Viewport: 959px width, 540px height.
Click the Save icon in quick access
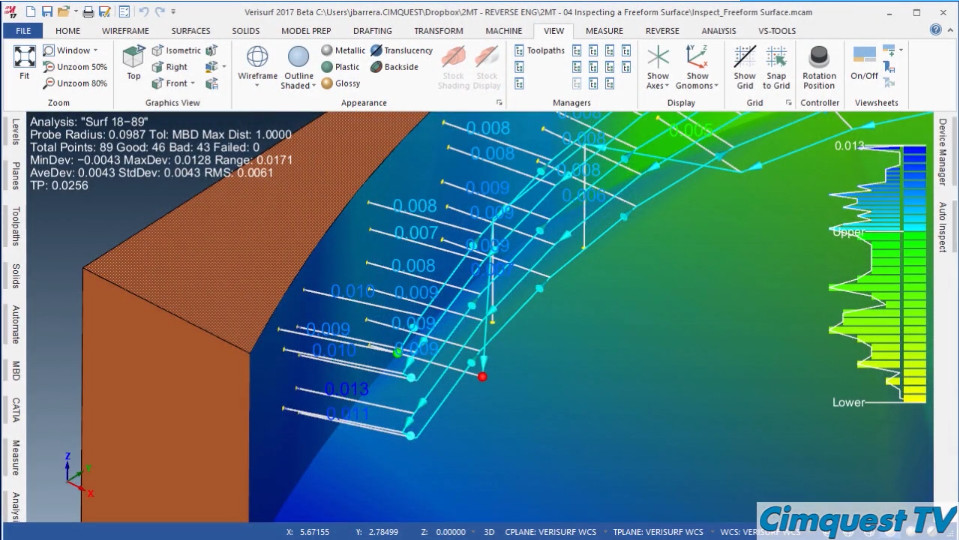(47, 12)
